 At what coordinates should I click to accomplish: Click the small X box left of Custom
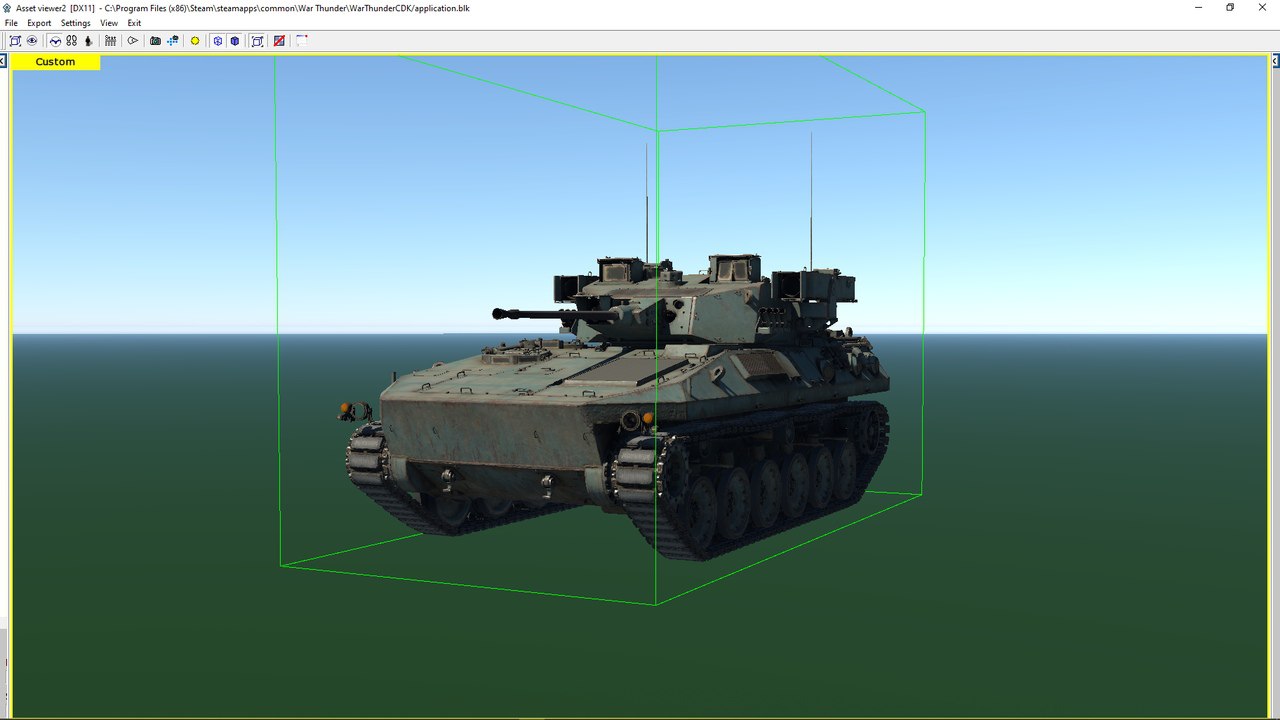point(3,62)
